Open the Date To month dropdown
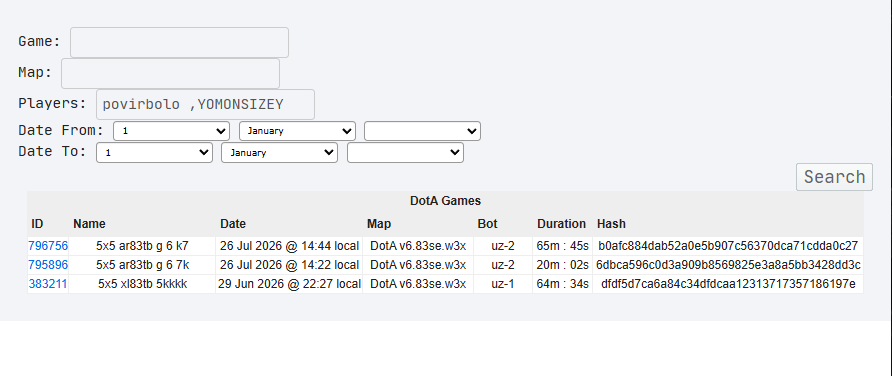892x376 pixels. click(x=280, y=152)
